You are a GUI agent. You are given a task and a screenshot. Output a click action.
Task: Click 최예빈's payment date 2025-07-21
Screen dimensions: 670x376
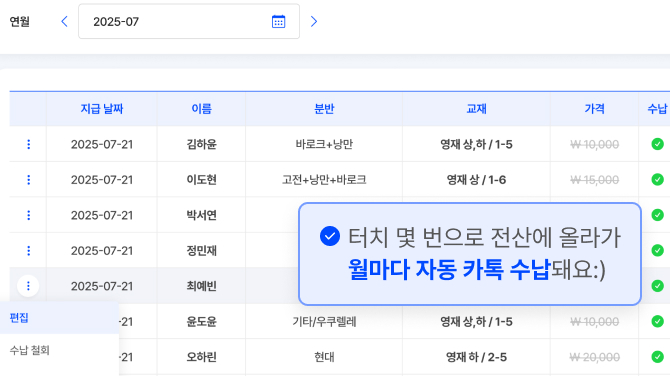(x=102, y=286)
